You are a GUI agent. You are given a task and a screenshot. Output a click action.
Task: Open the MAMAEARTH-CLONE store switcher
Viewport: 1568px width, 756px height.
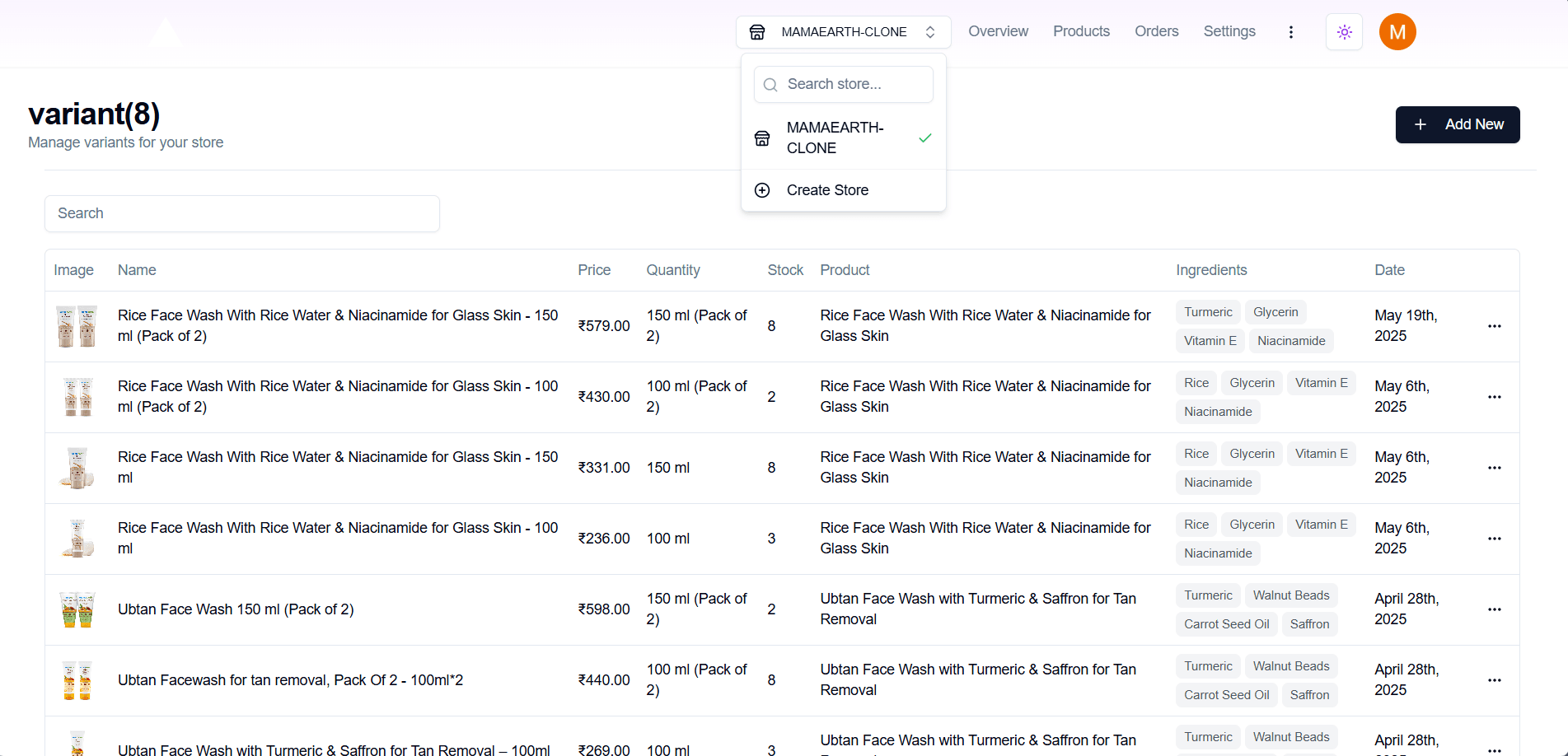(843, 32)
